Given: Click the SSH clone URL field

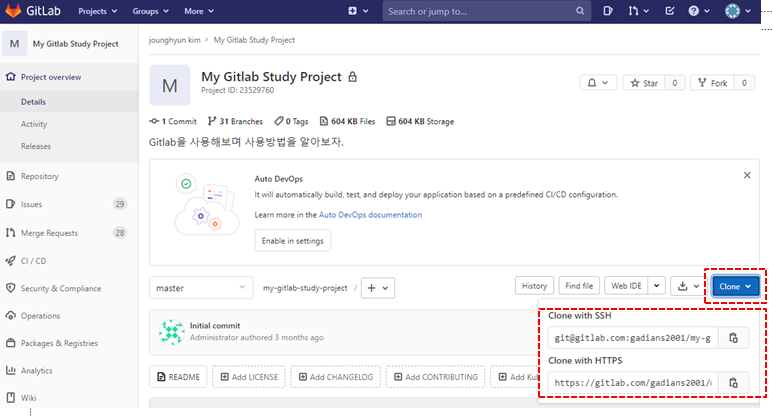Looking at the screenshot, I should click(x=632, y=338).
